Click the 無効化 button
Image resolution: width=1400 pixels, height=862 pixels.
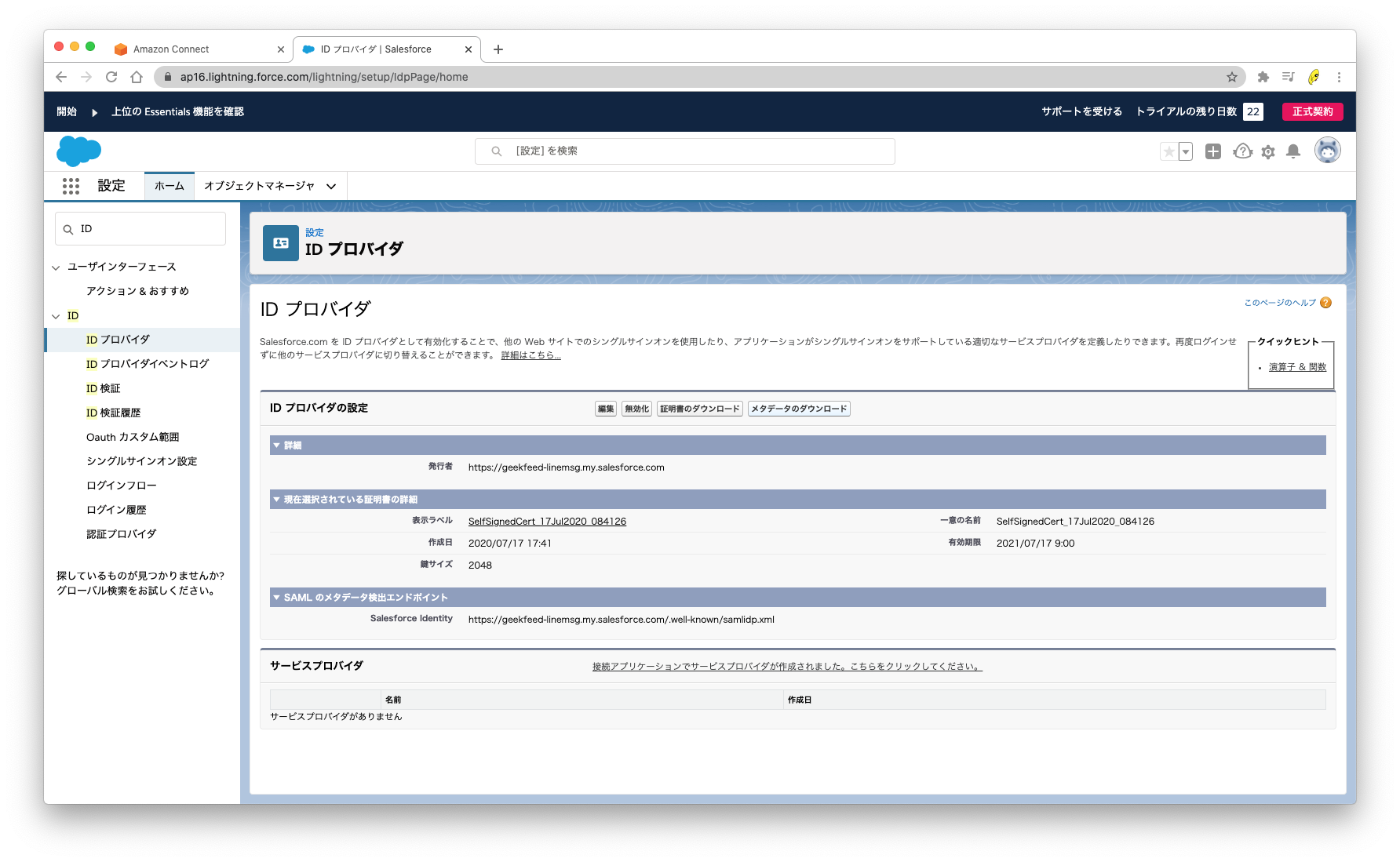tap(636, 409)
